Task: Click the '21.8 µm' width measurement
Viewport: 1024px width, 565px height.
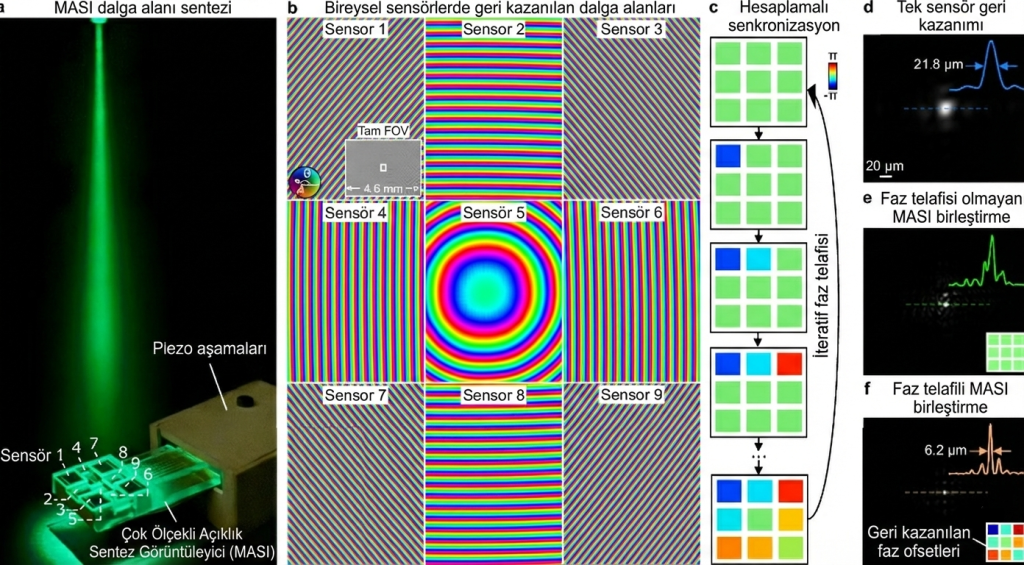Action: click(936, 66)
